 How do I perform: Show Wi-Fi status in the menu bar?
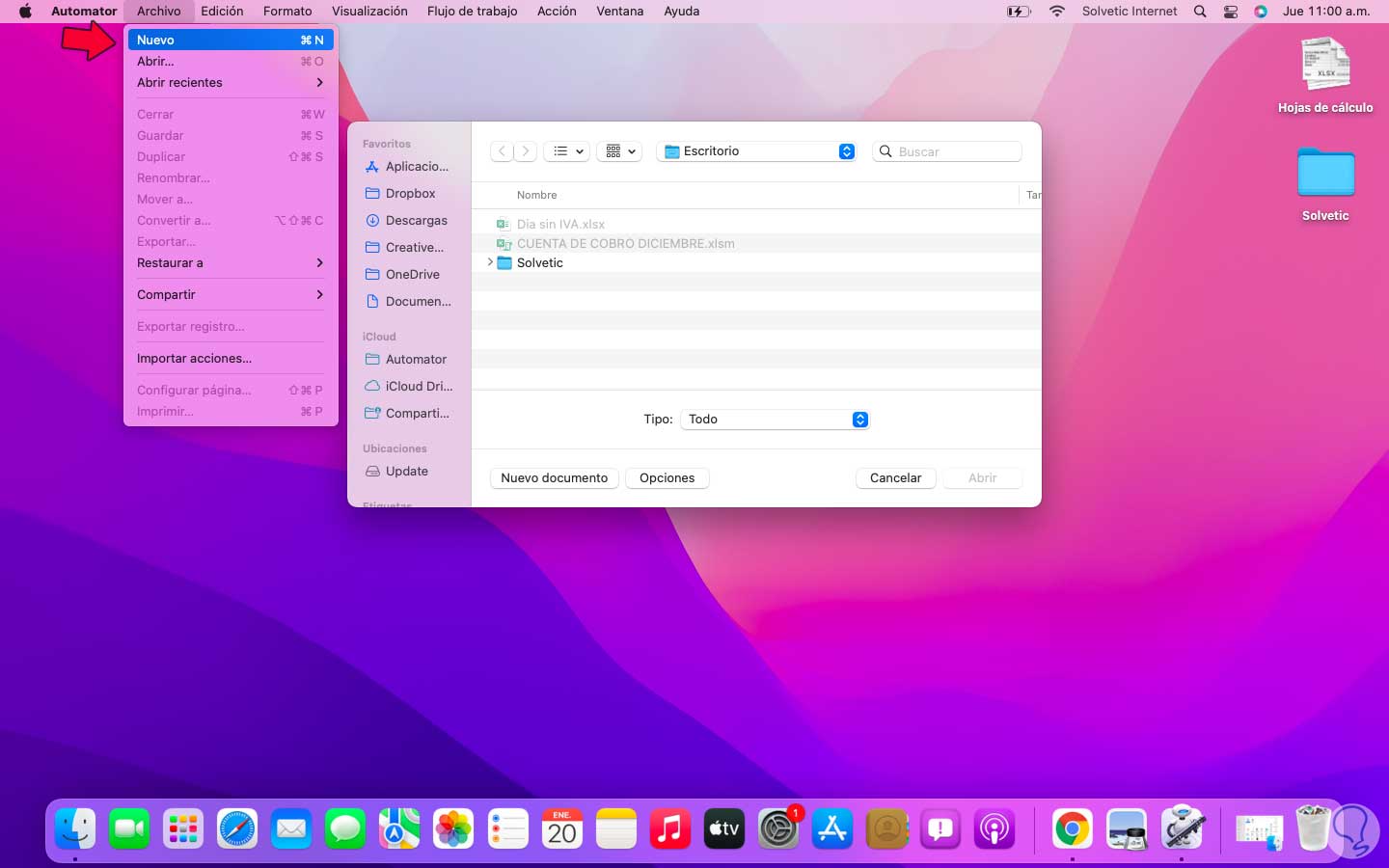point(1057,12)
